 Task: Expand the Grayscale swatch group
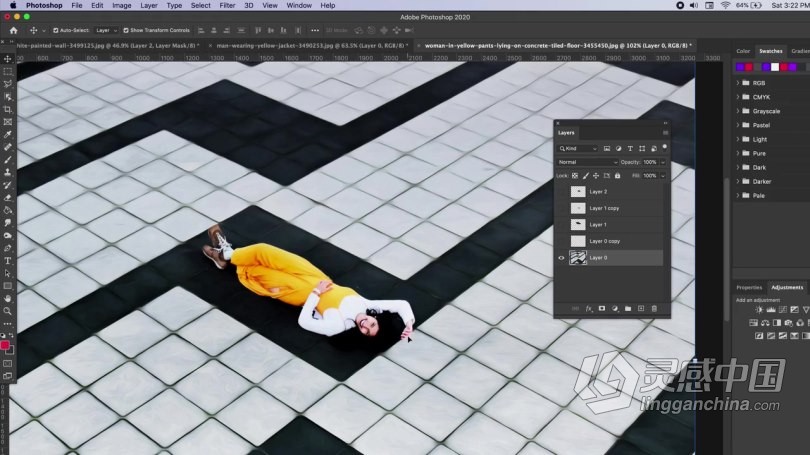coord(738,111)
